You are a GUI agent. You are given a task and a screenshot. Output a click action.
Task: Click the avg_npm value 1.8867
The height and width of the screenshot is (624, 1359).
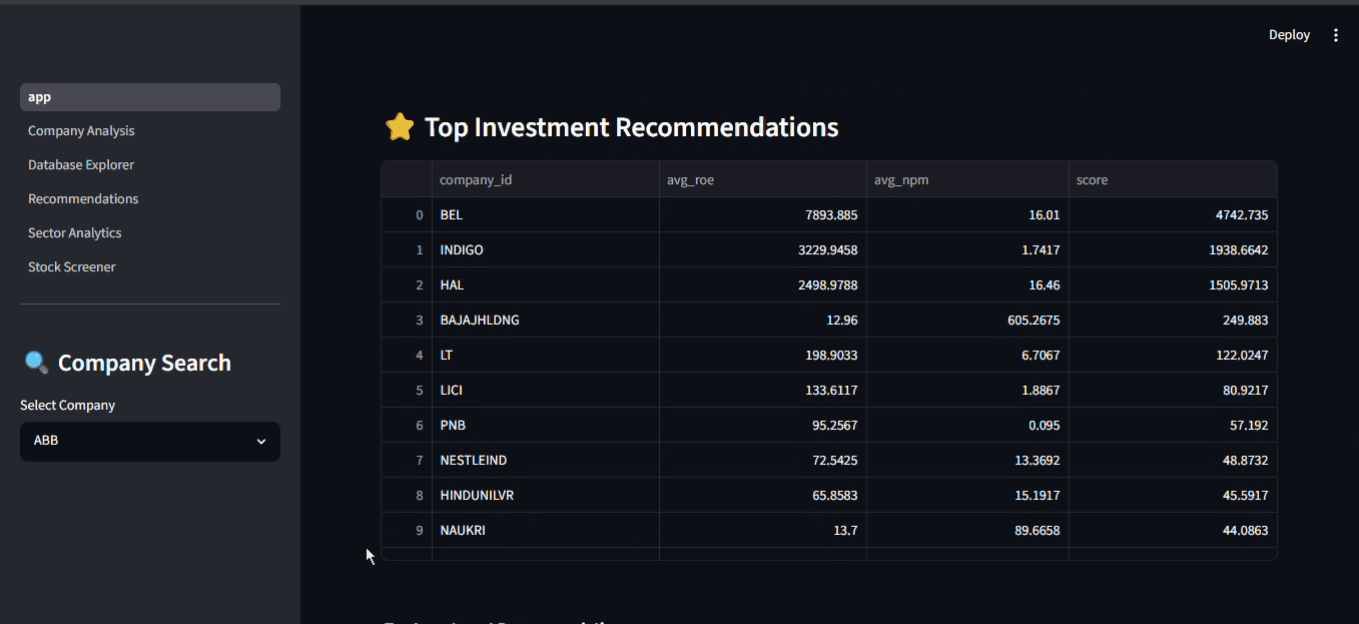pyautogui.click(x=967, y=390)
